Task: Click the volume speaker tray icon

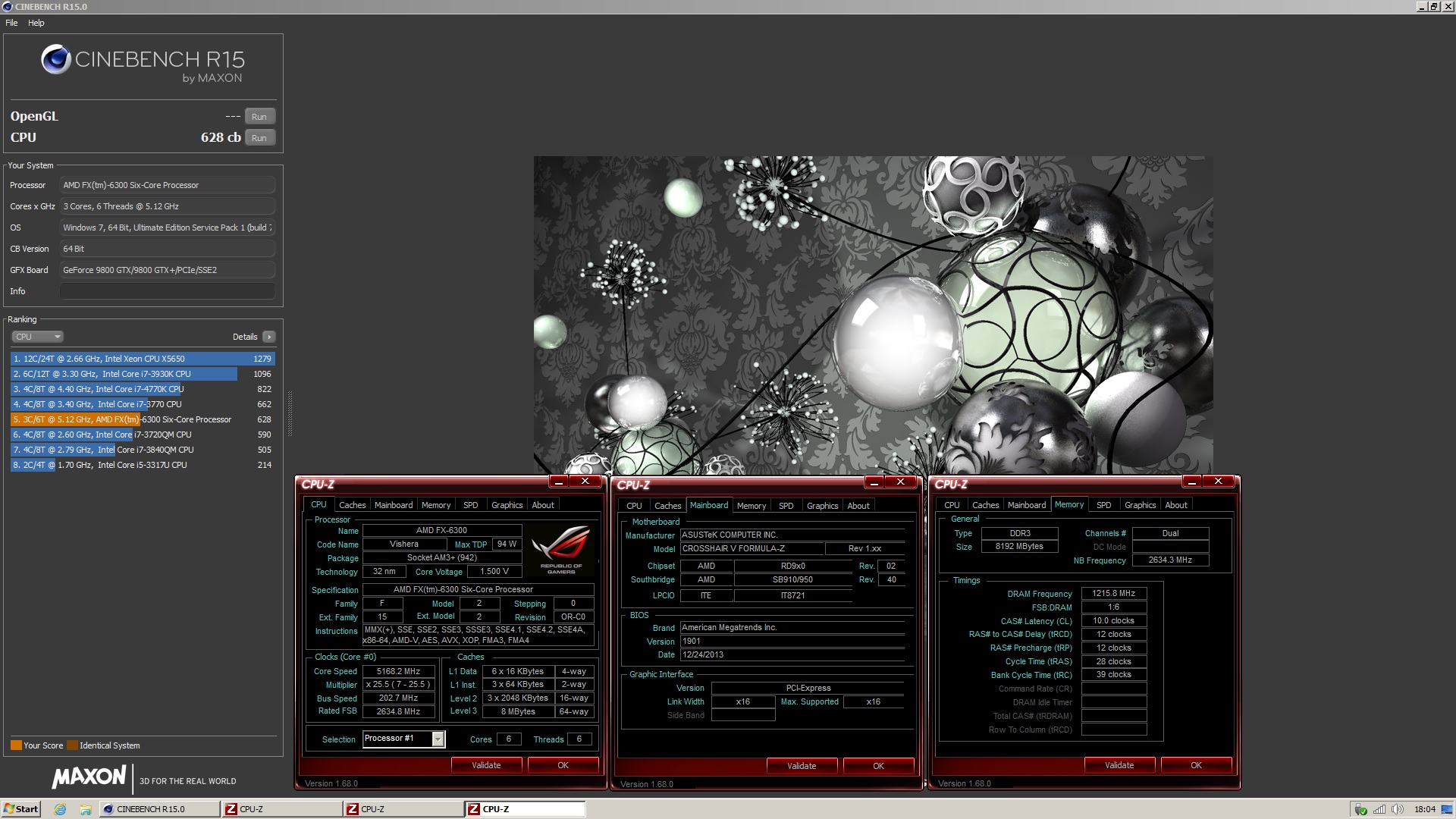Action: (1398, 809)
